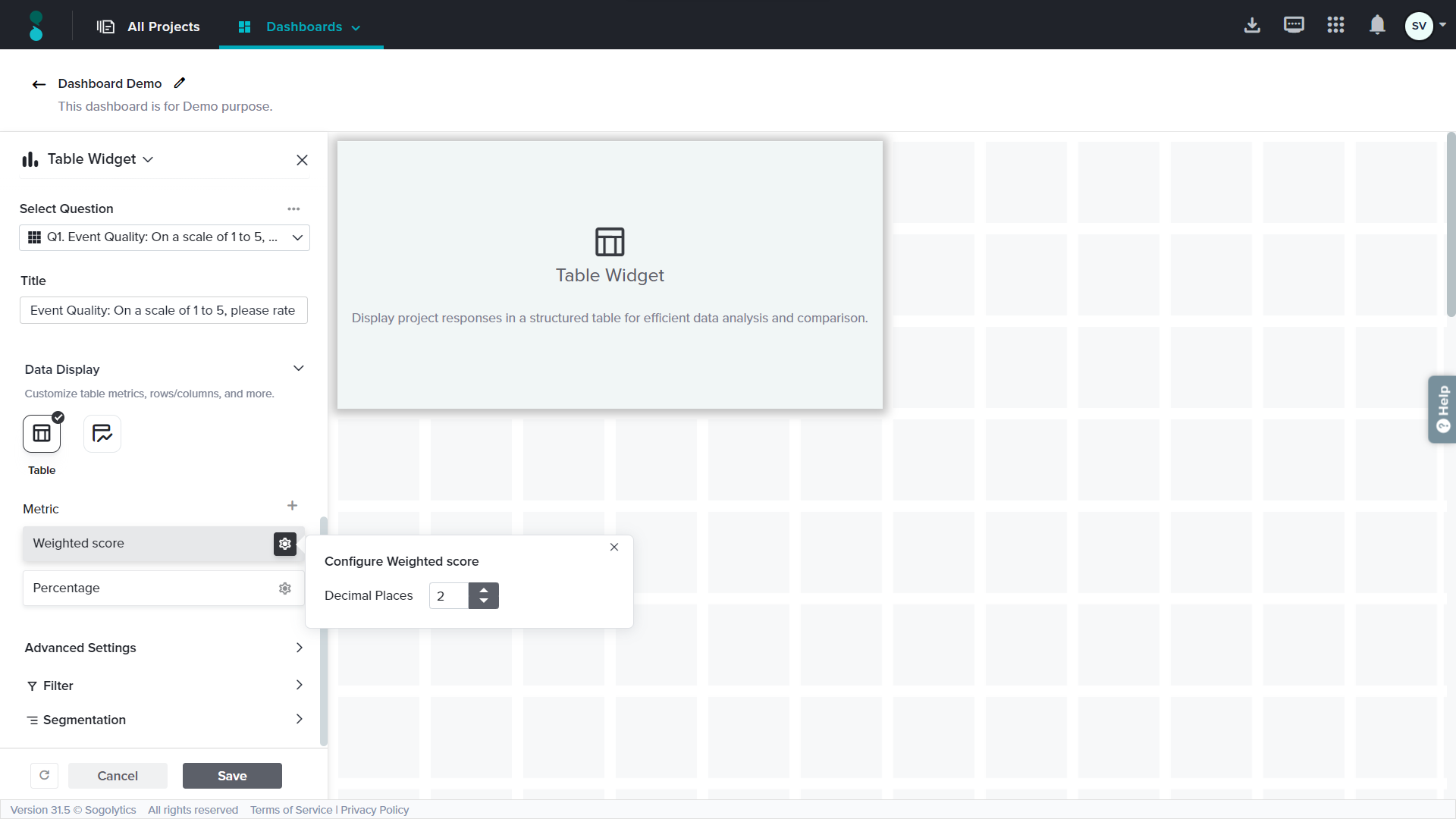The height and width of the screenshot is (819, 1456).
Task: Increase Decimal Places with up arrow
Action: coord(484,590)
